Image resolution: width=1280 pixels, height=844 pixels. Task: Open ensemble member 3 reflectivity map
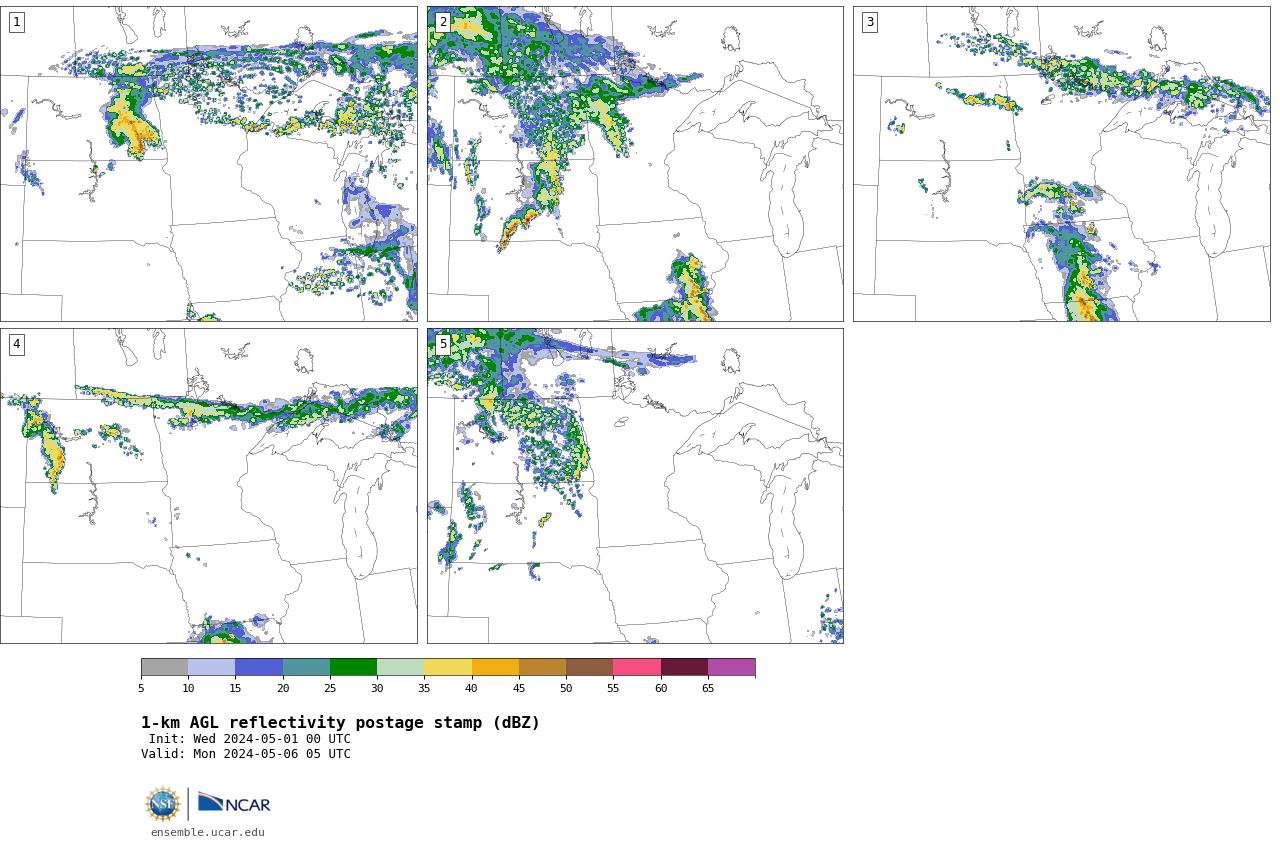point(1061,164)
